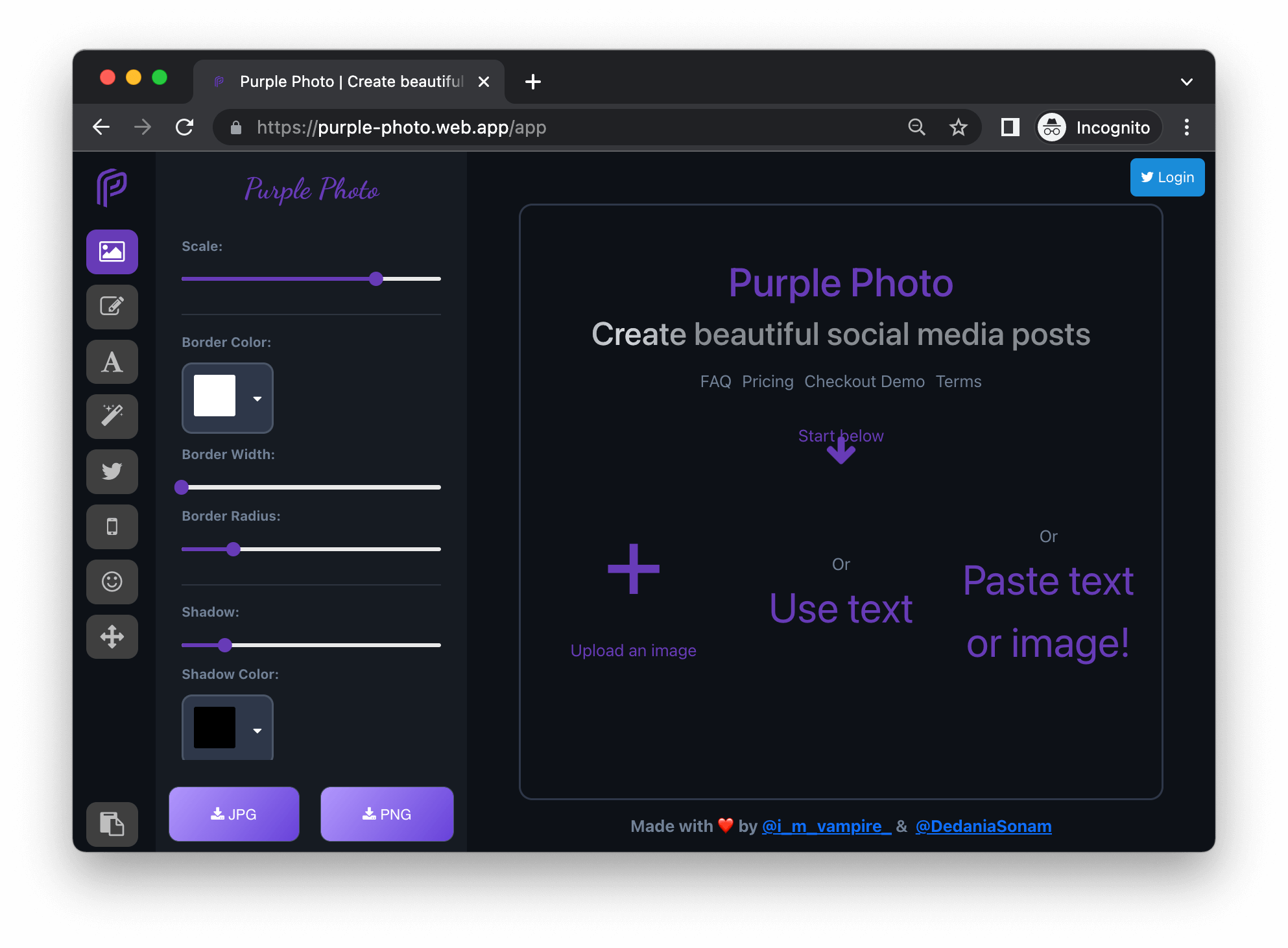Bookmark this page with the star icon
The height and width of the screenshot is (948, 1288).
pos(958,127)
